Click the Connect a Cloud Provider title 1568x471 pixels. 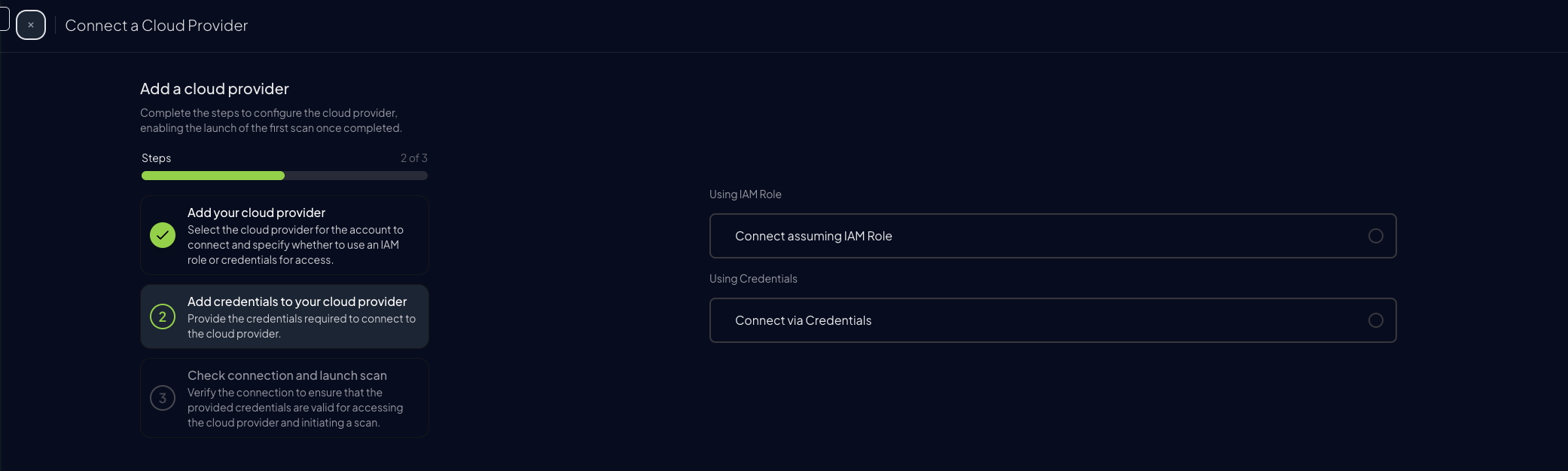tap(156, 25)
